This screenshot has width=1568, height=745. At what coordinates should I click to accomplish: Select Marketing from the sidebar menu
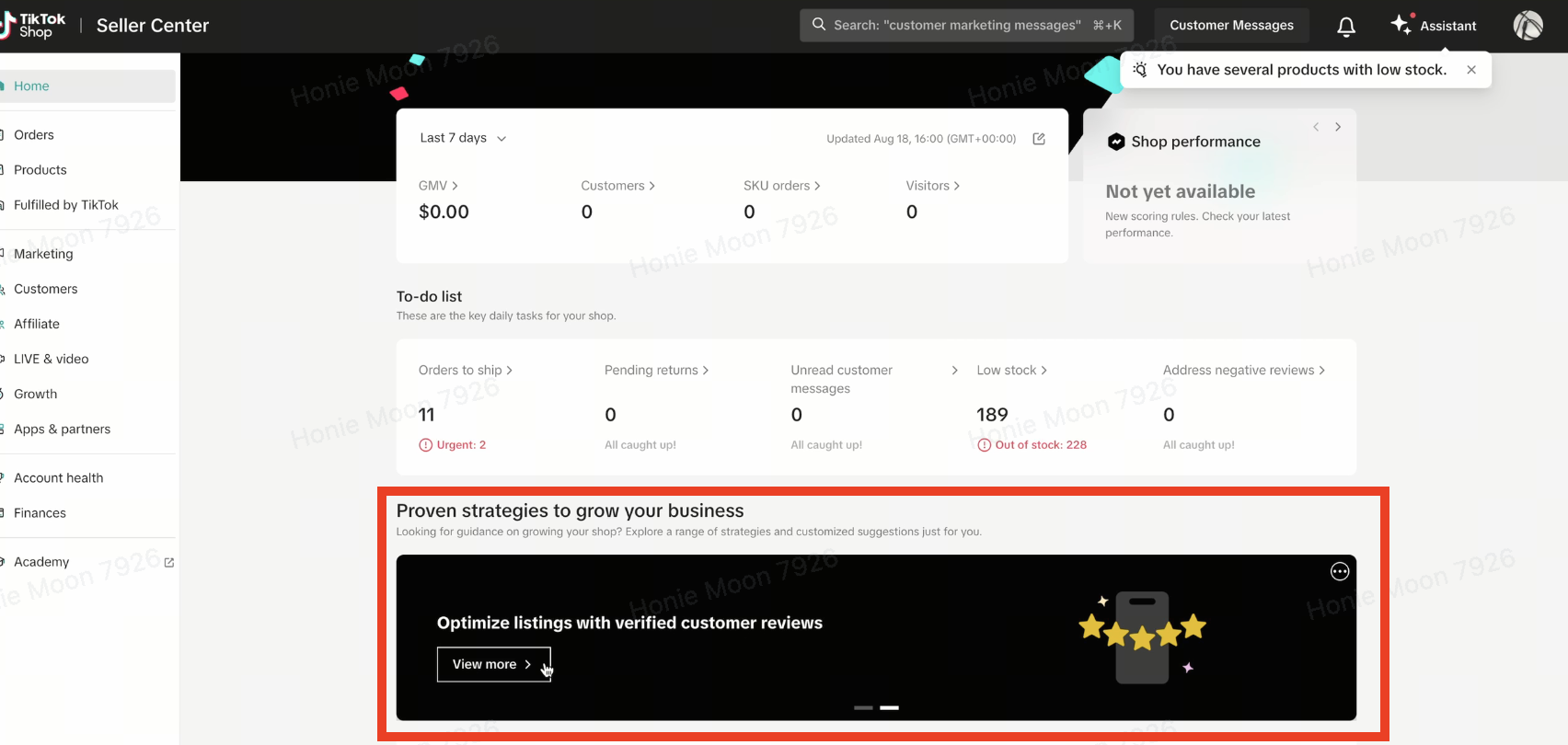[x=43, y=254]
